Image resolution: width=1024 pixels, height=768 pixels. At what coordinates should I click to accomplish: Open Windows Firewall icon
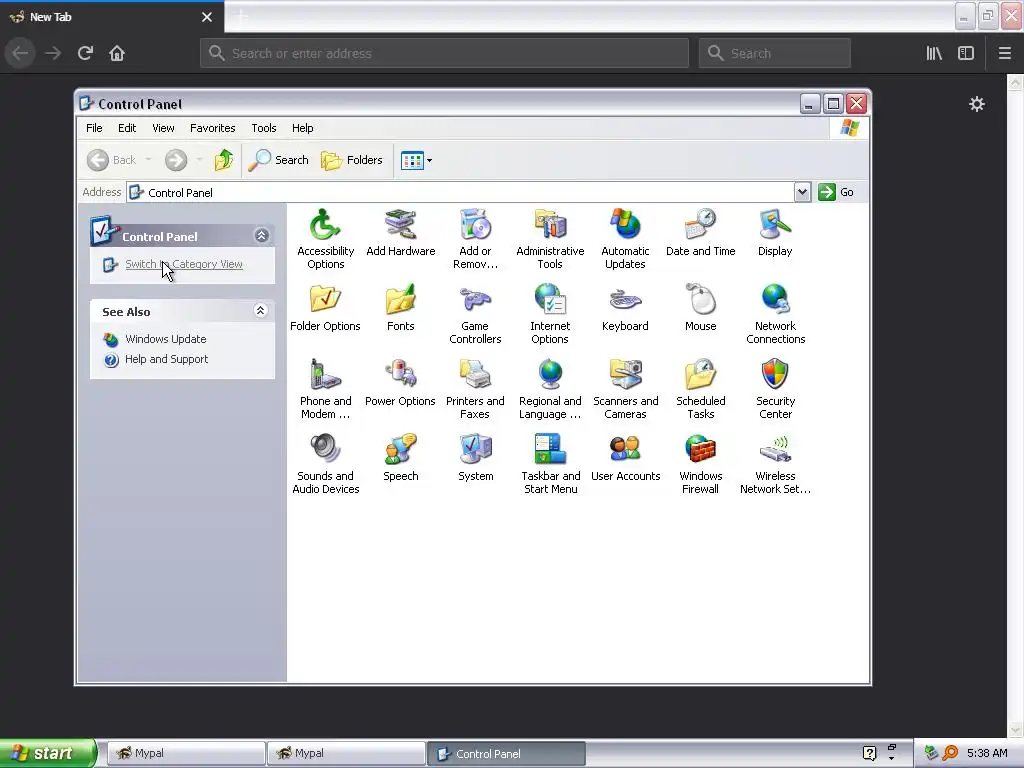[700, 464]
